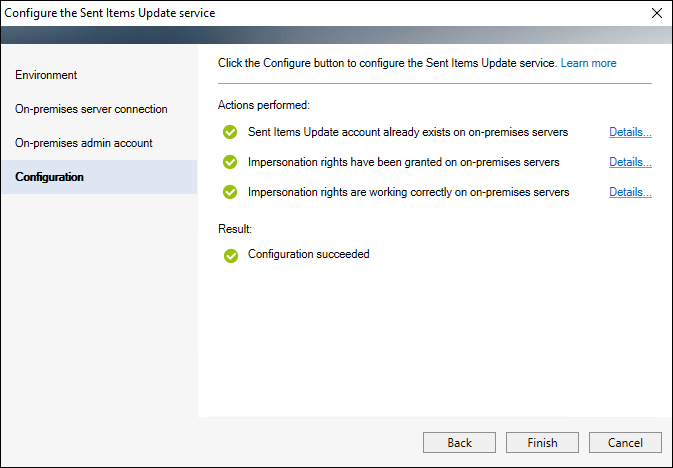Cancel the configuration wizard
The height and width of the screenshot is (468, 673).
pos(625,443)
